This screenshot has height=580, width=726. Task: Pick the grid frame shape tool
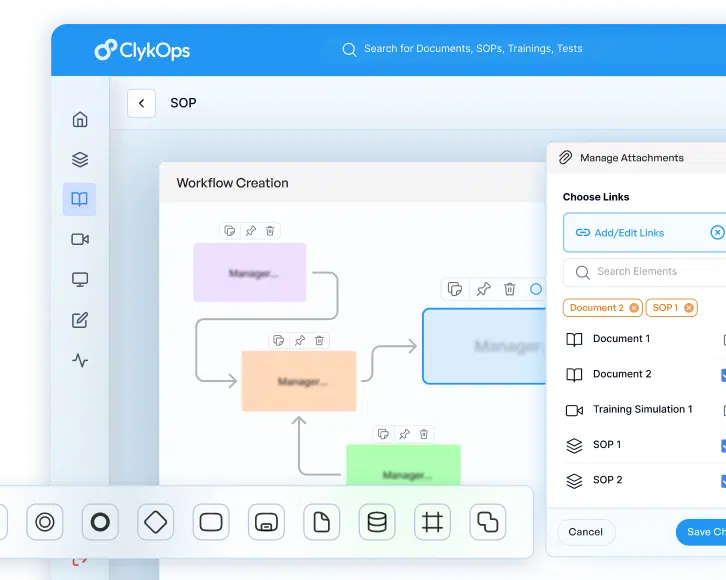[x=432, y=522]
